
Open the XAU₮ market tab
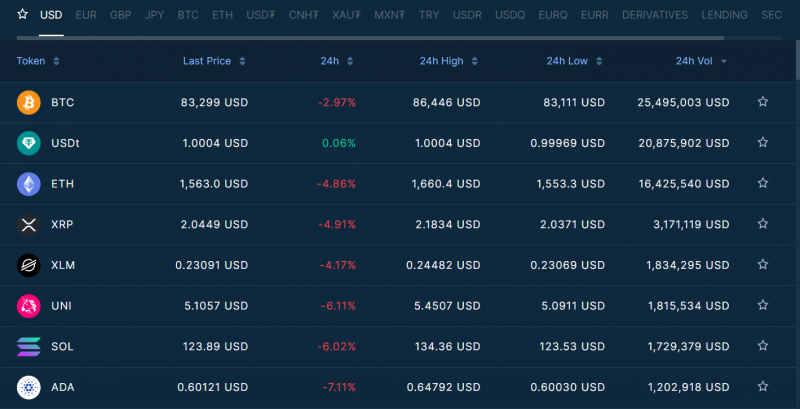(x=346, y=15)
